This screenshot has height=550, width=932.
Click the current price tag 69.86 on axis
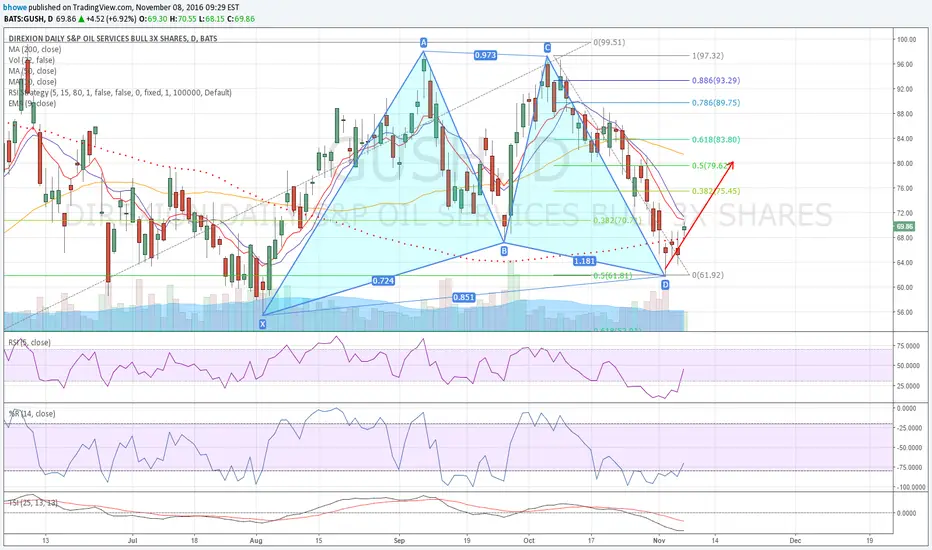[905, 227]
